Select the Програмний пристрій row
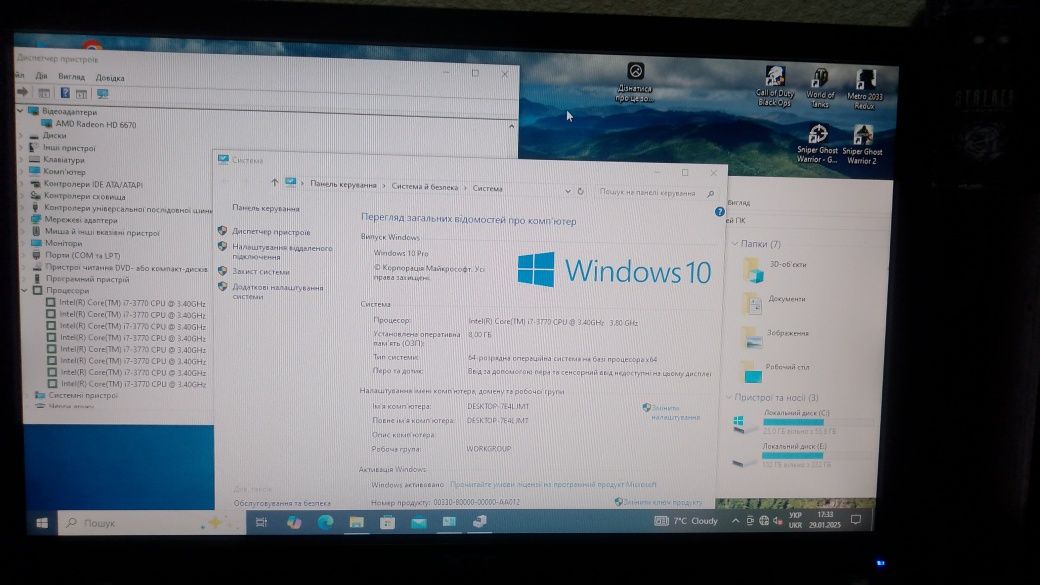The image size is (1040, 585). click(88, 279)
